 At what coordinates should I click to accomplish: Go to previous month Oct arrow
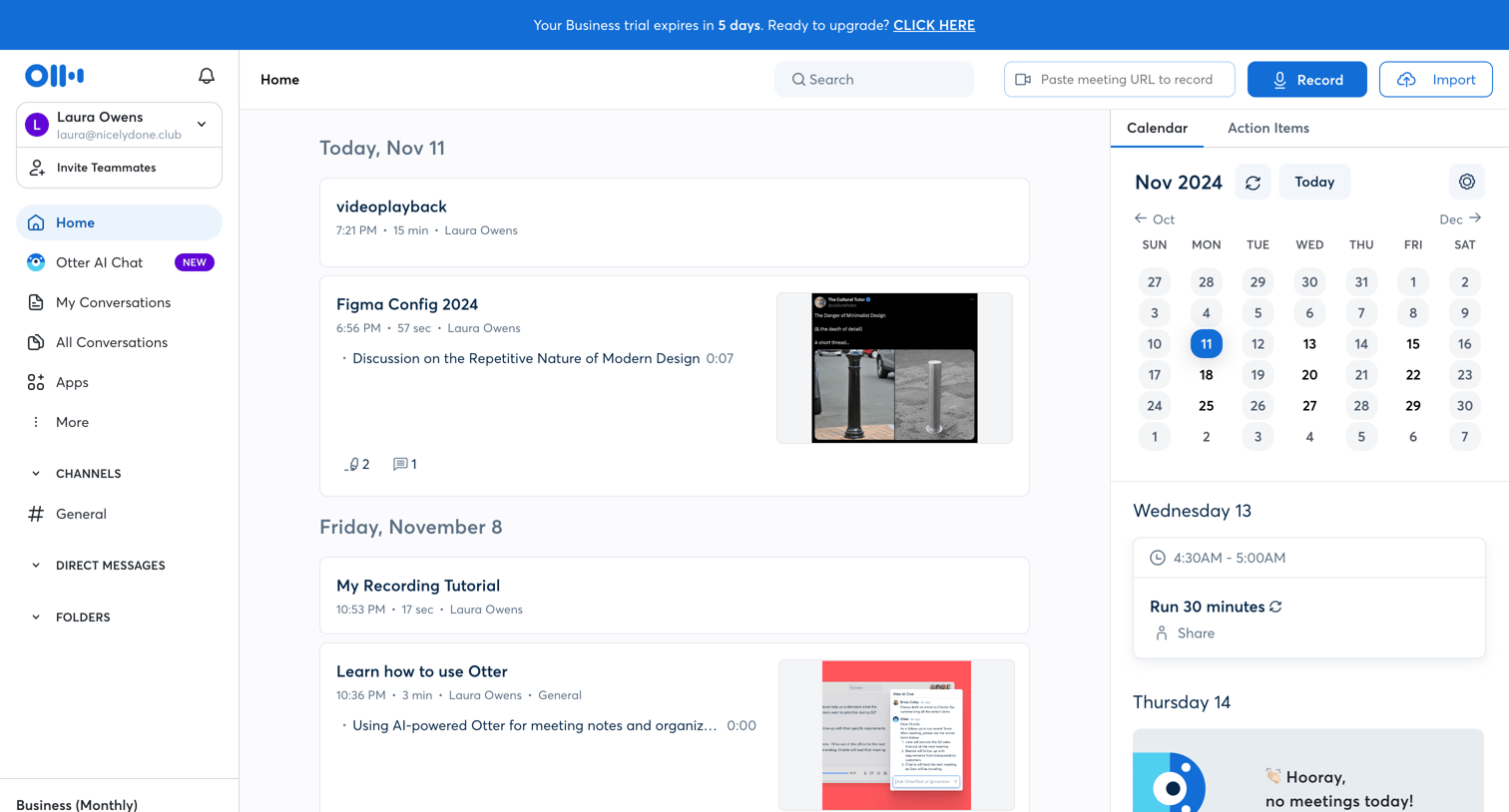pos(1141,218)
